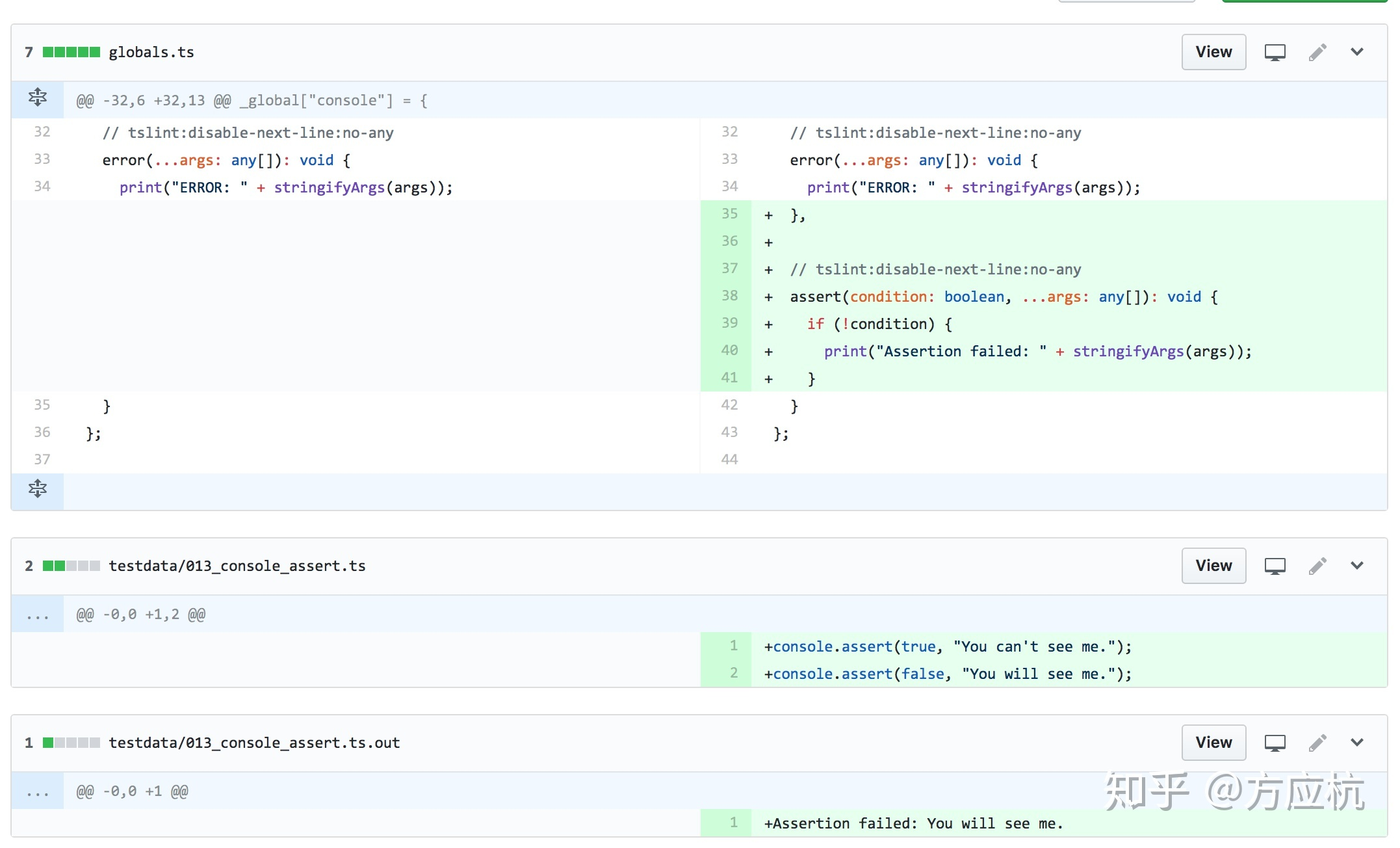This screenshot has width=1400, height=848.
Task: Click display icon for 013_console_assert.ts.out
Action: (1275, 743)
